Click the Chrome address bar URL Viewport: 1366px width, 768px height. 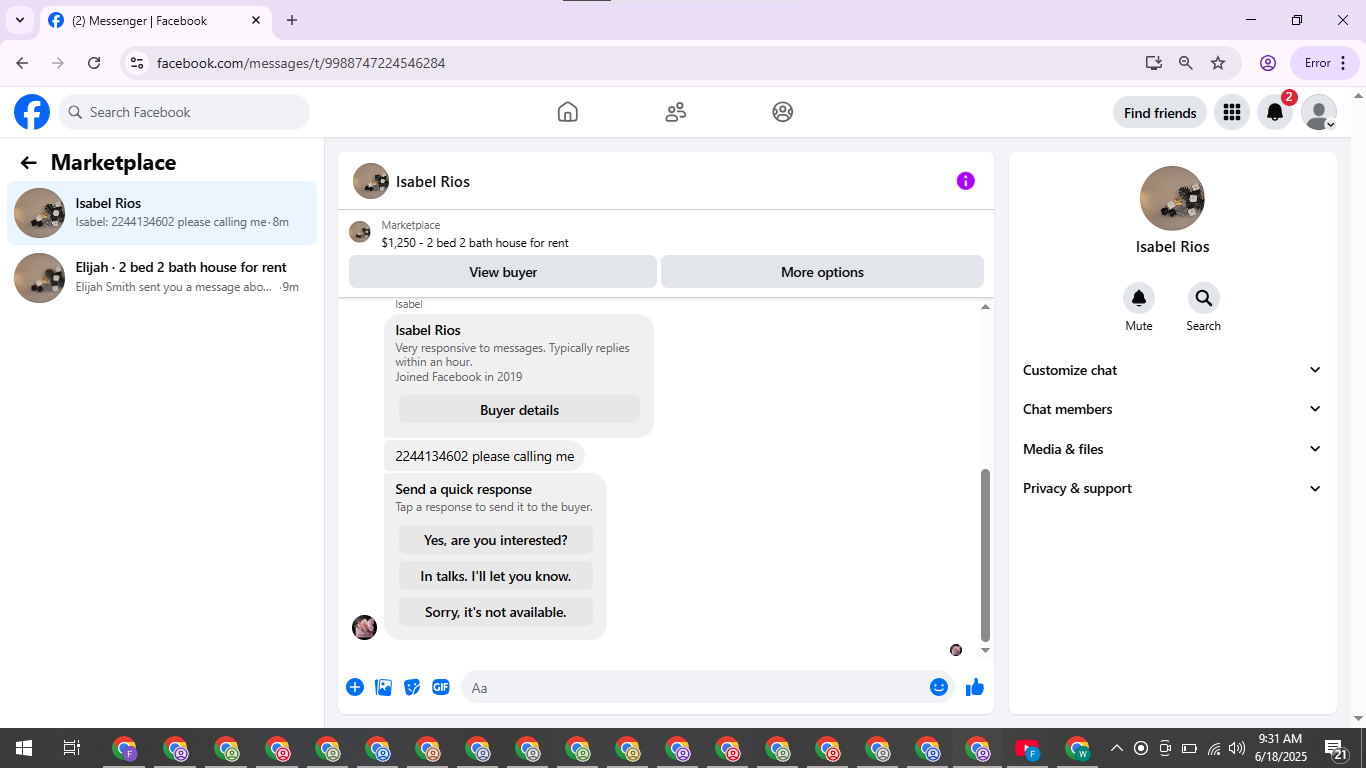click(301, 63)
